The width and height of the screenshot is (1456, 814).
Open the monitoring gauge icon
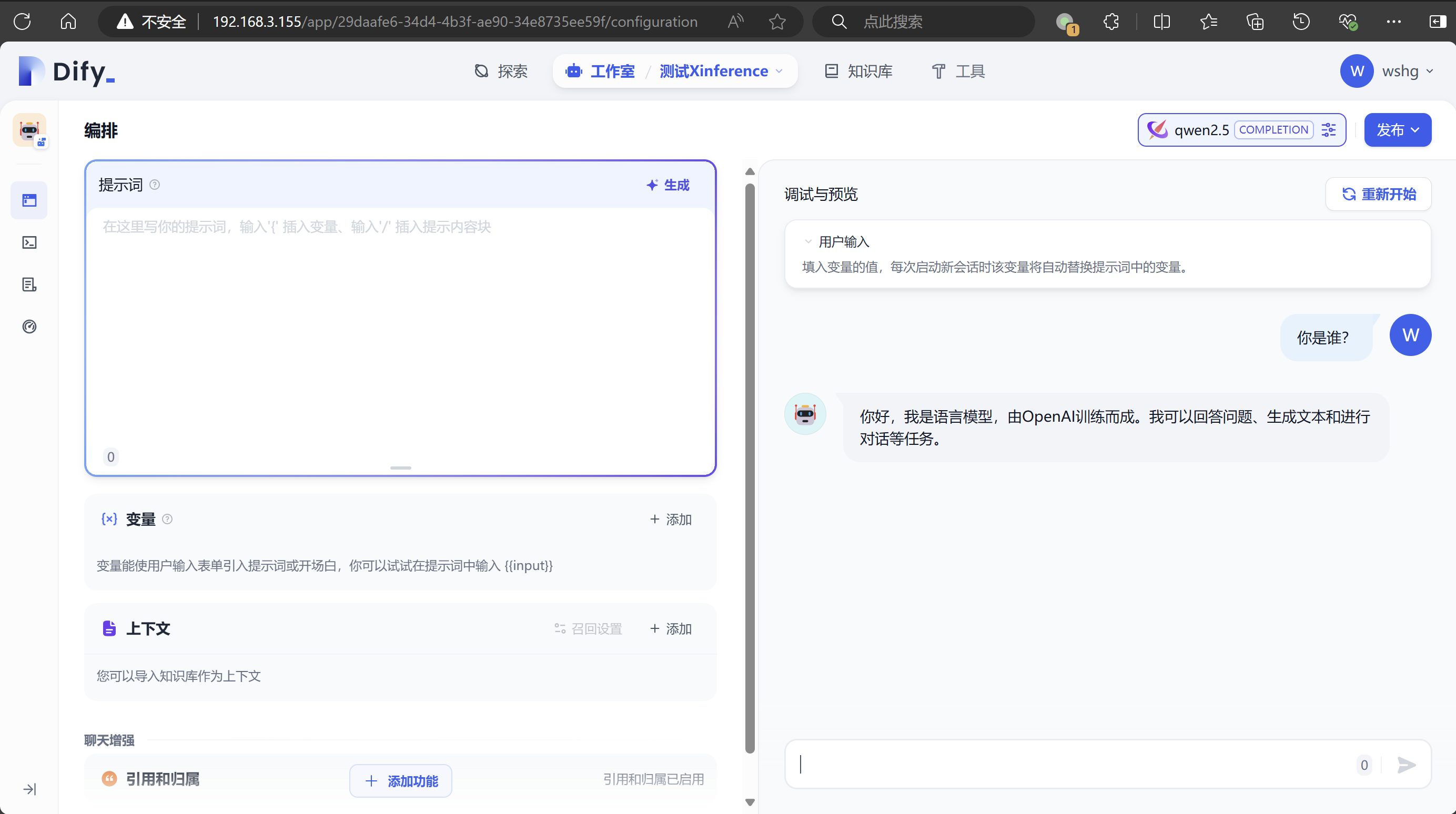pos(29,327)
